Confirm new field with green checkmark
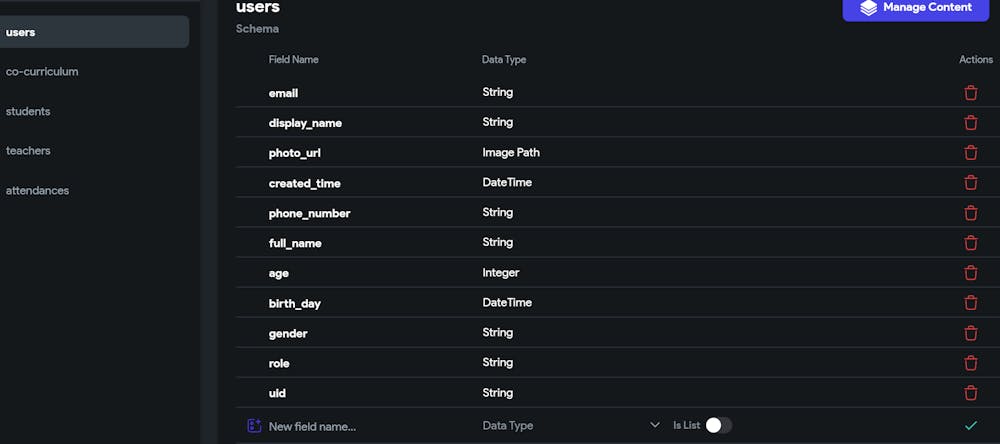The image size is (1000, 444). click(971, 425)
